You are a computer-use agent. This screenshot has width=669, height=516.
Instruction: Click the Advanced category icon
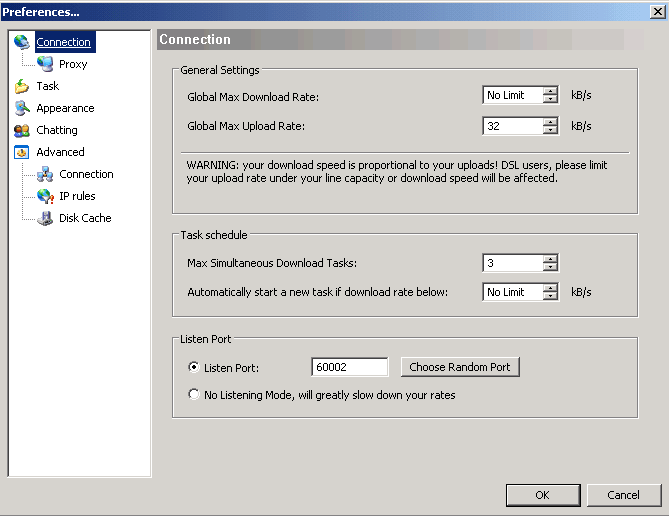tap(21, 152)
